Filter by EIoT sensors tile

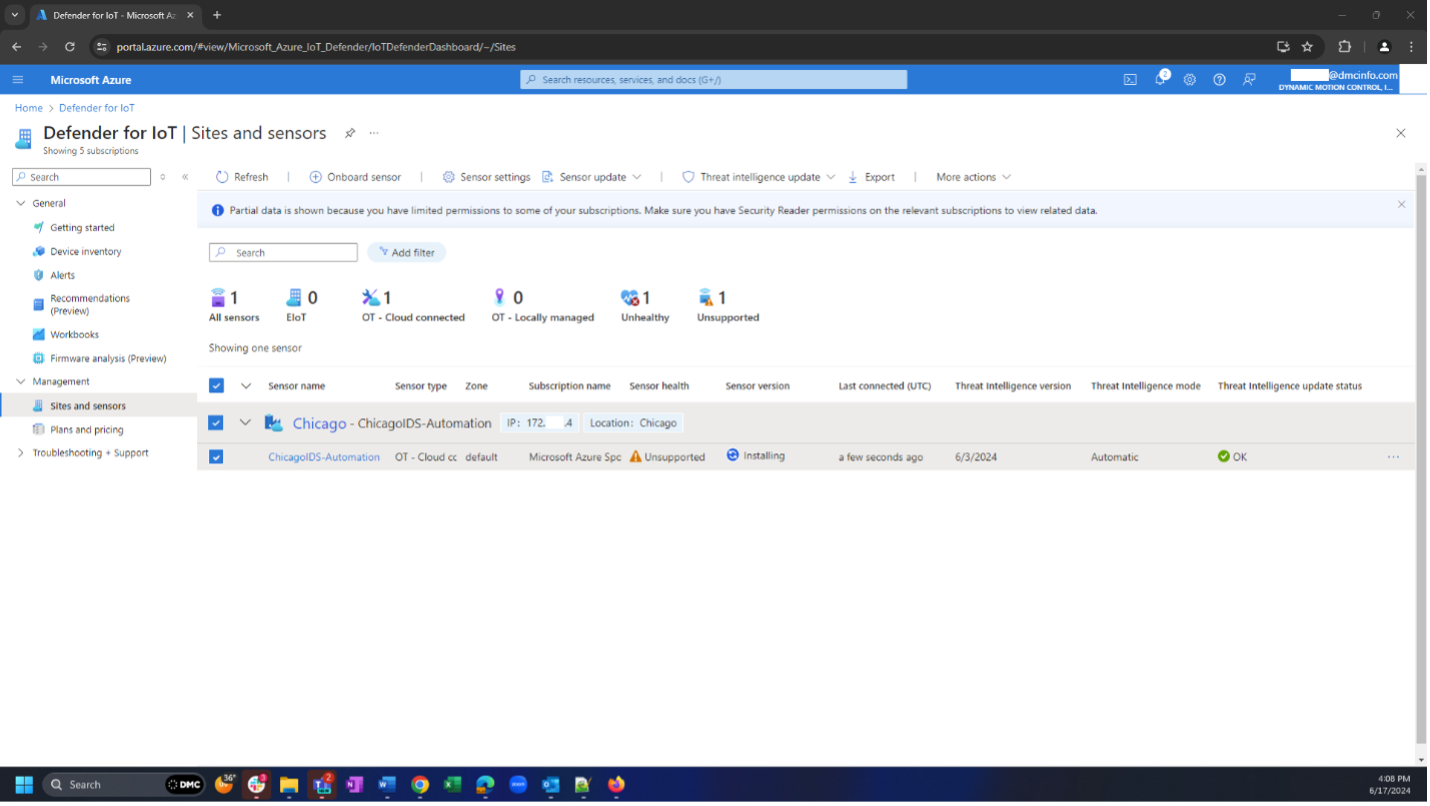pos(300,305)
